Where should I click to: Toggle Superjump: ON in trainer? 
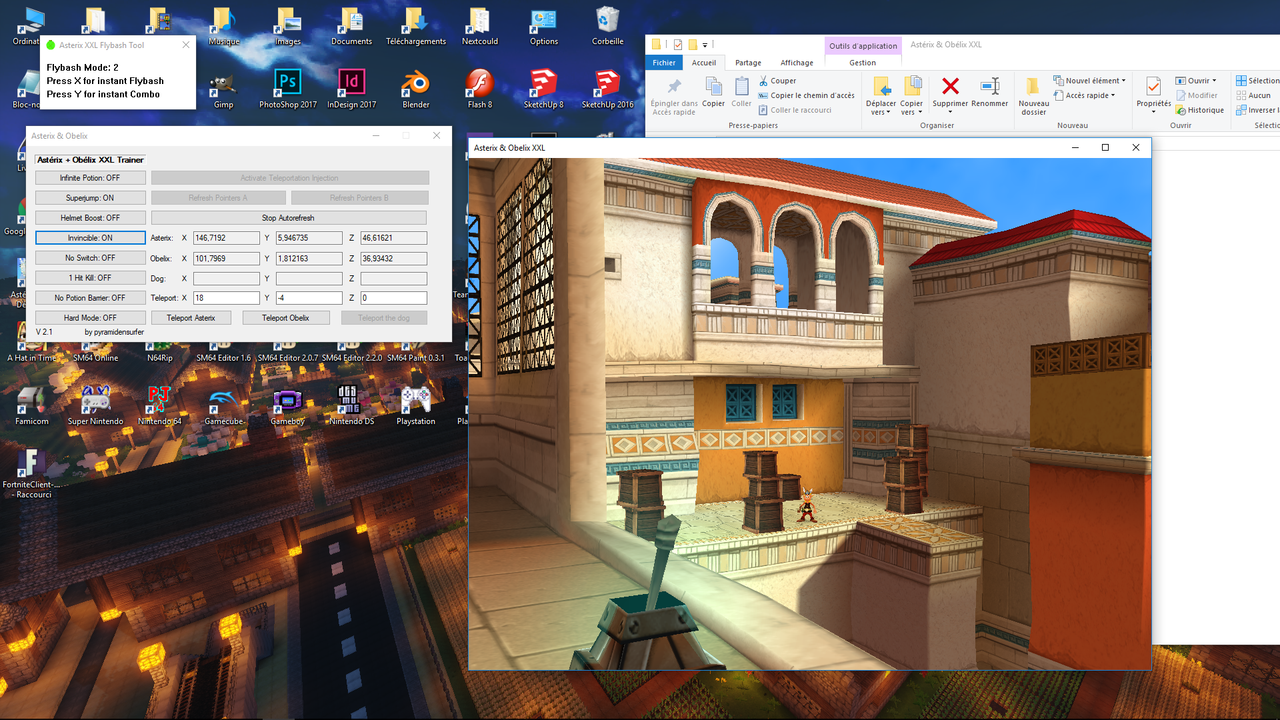[x=90, y=198]
